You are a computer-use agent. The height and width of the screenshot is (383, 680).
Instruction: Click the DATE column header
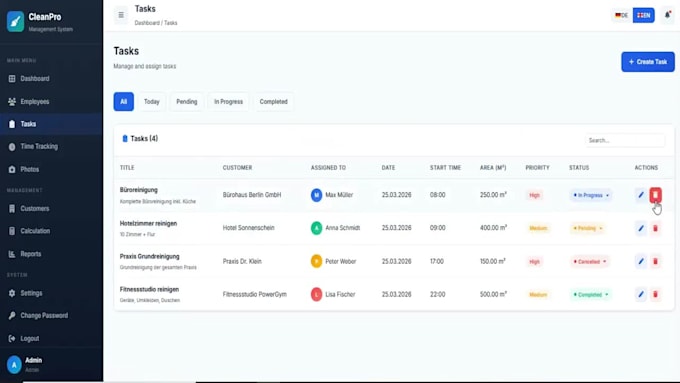click(x=388, y=168)
